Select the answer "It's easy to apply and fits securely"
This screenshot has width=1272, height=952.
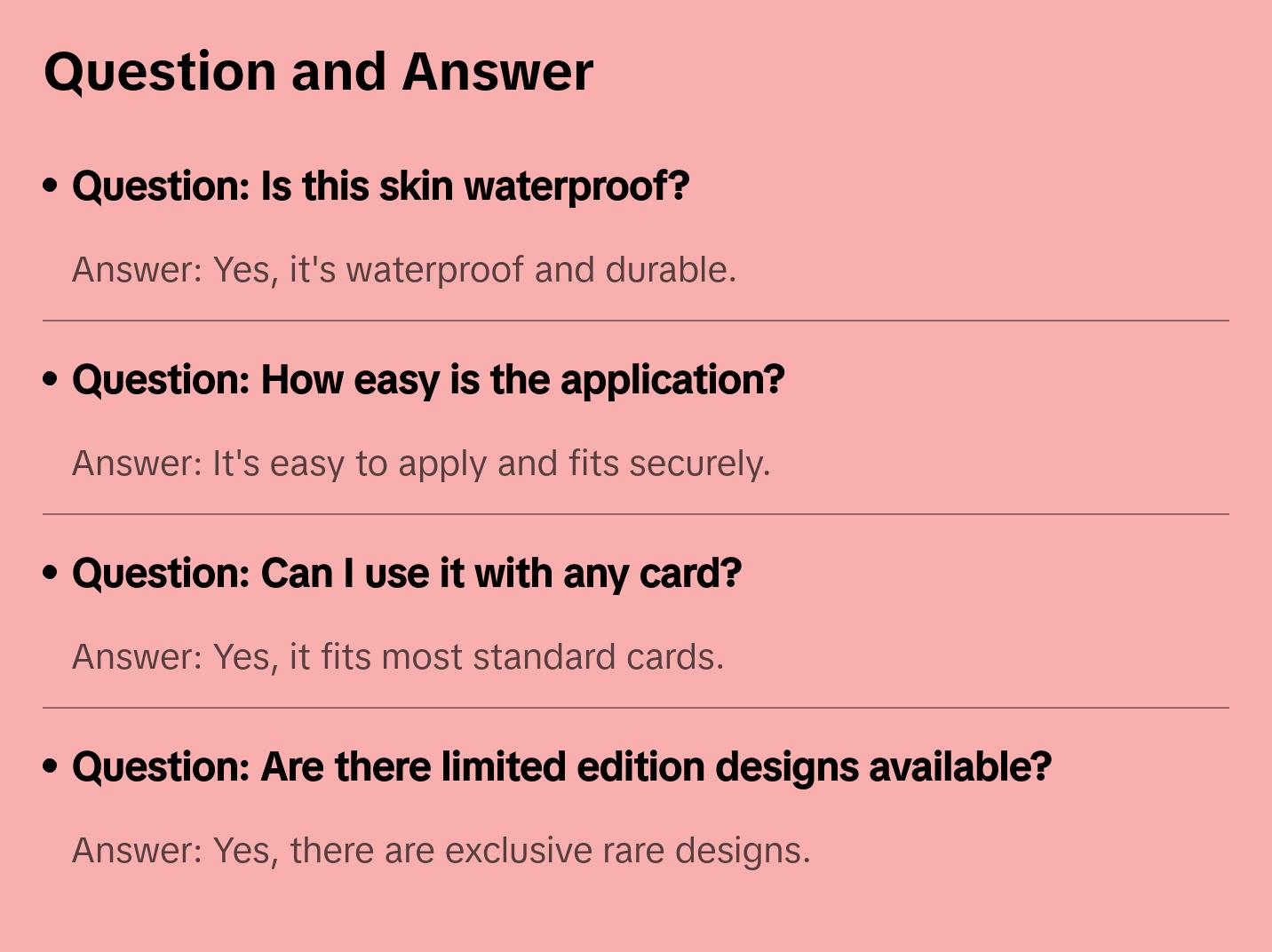coord(421,464)
